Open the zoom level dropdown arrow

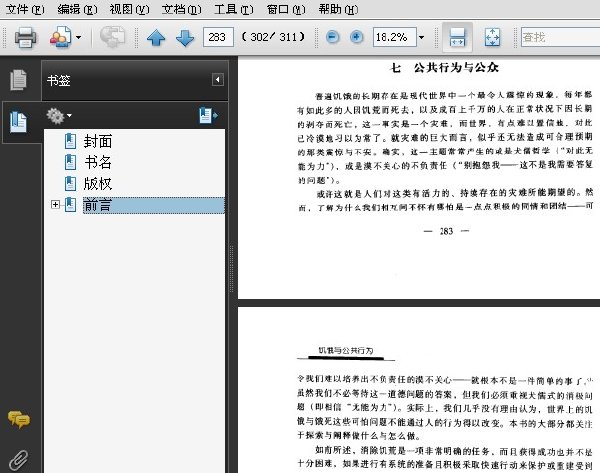pos(421,37)
